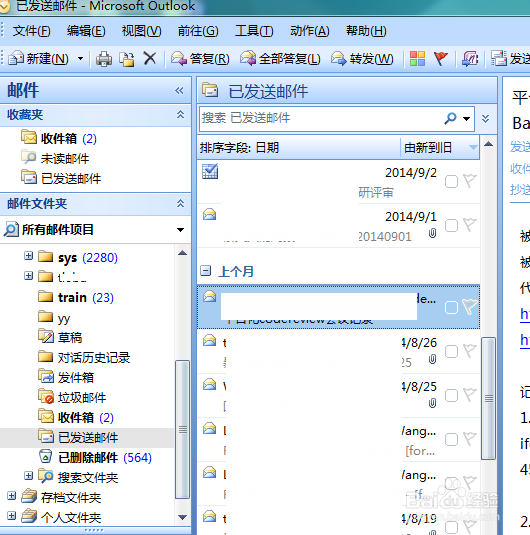Select 收件箱 (2) in favorites
The image size is (530, 535).
tap(59, 138)
